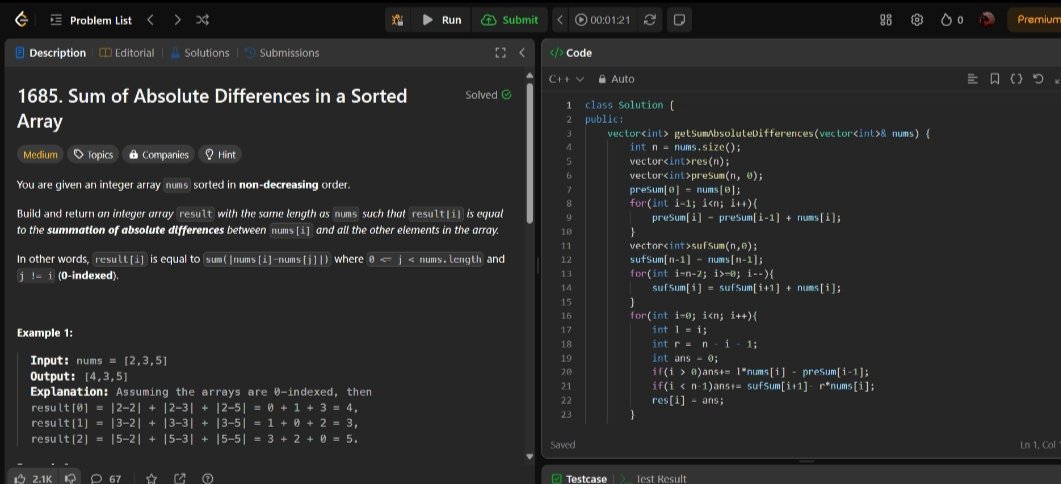The image size is (1061, 484).
Task: Click the curly braces icon
Action: tap(1016, 79)
